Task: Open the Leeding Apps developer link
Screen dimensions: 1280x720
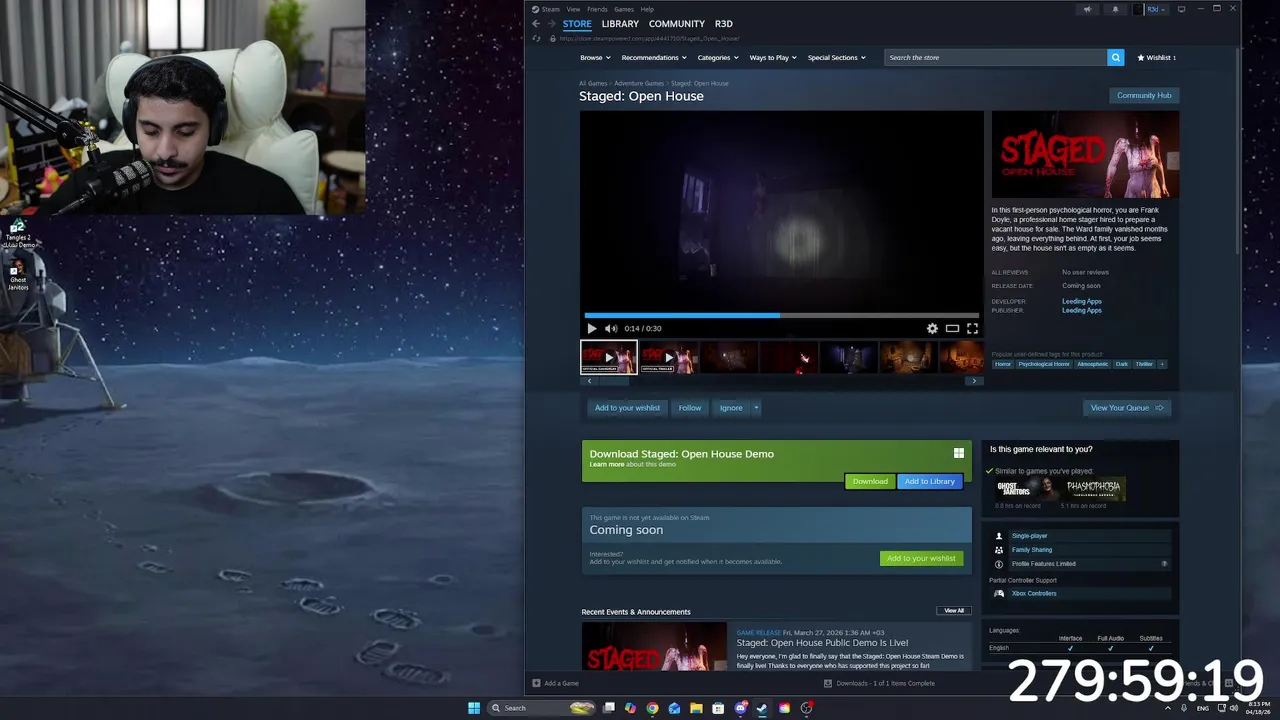Action: click(x=1081, y=301)
